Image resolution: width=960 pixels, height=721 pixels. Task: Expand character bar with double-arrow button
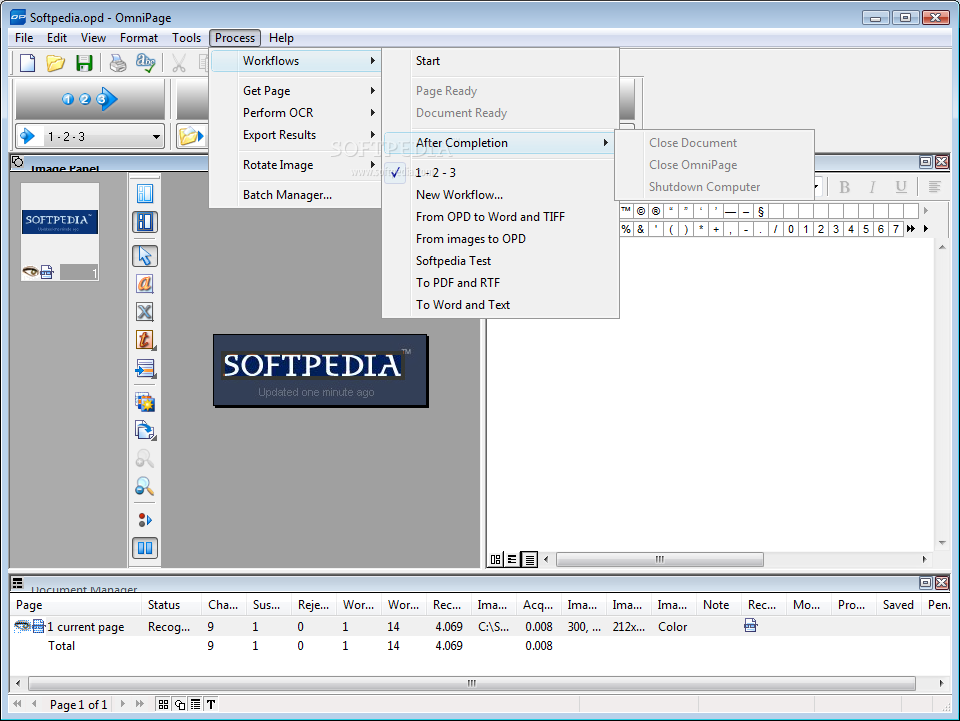(x=911, y=228)
